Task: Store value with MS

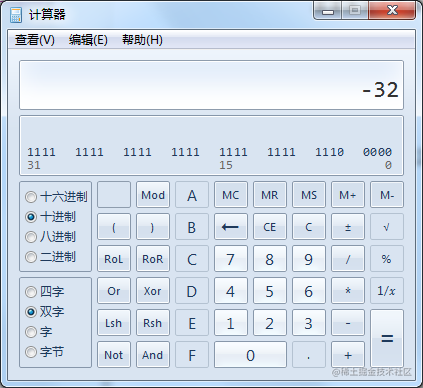Action: pyautogui.click(x=309, y=195)
